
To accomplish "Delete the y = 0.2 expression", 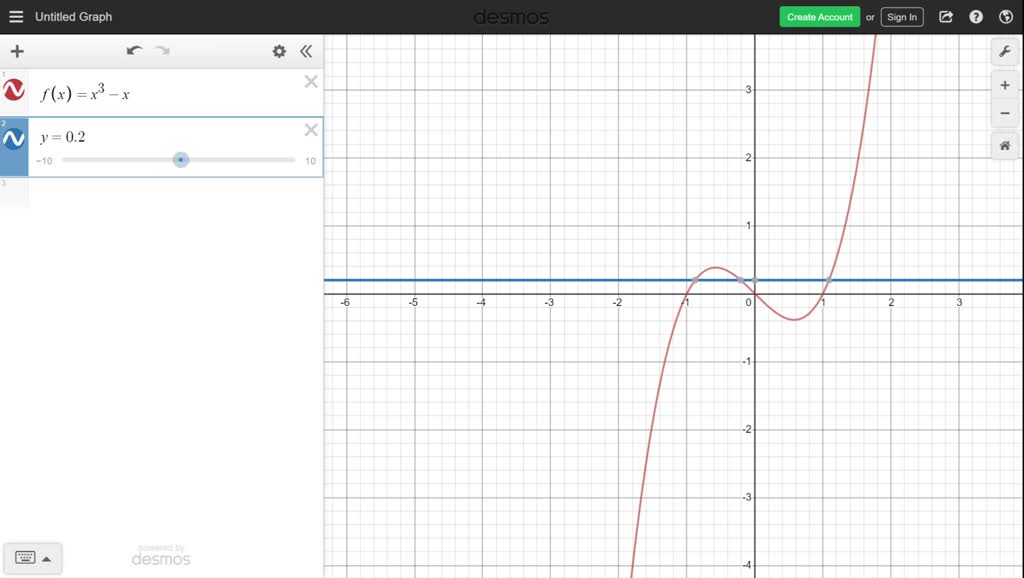I will pos(311,130).
